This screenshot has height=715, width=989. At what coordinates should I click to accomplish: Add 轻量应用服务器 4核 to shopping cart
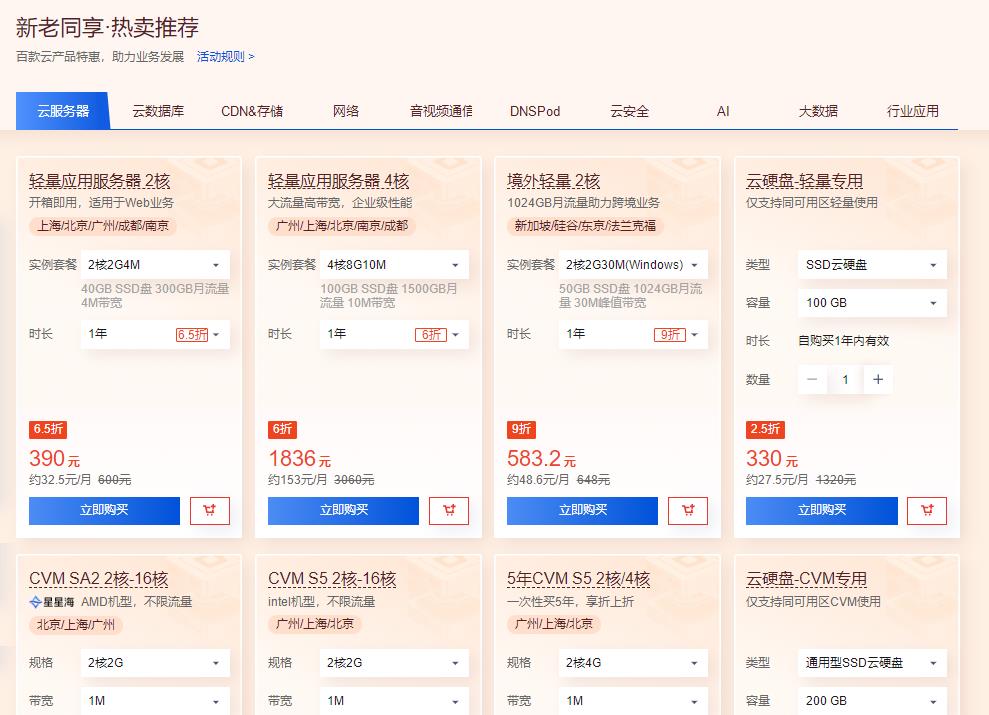(448, 511)
